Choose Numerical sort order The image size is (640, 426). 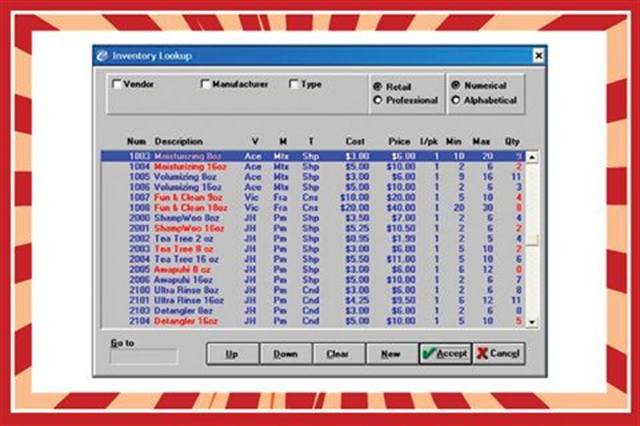pos(456,85)
